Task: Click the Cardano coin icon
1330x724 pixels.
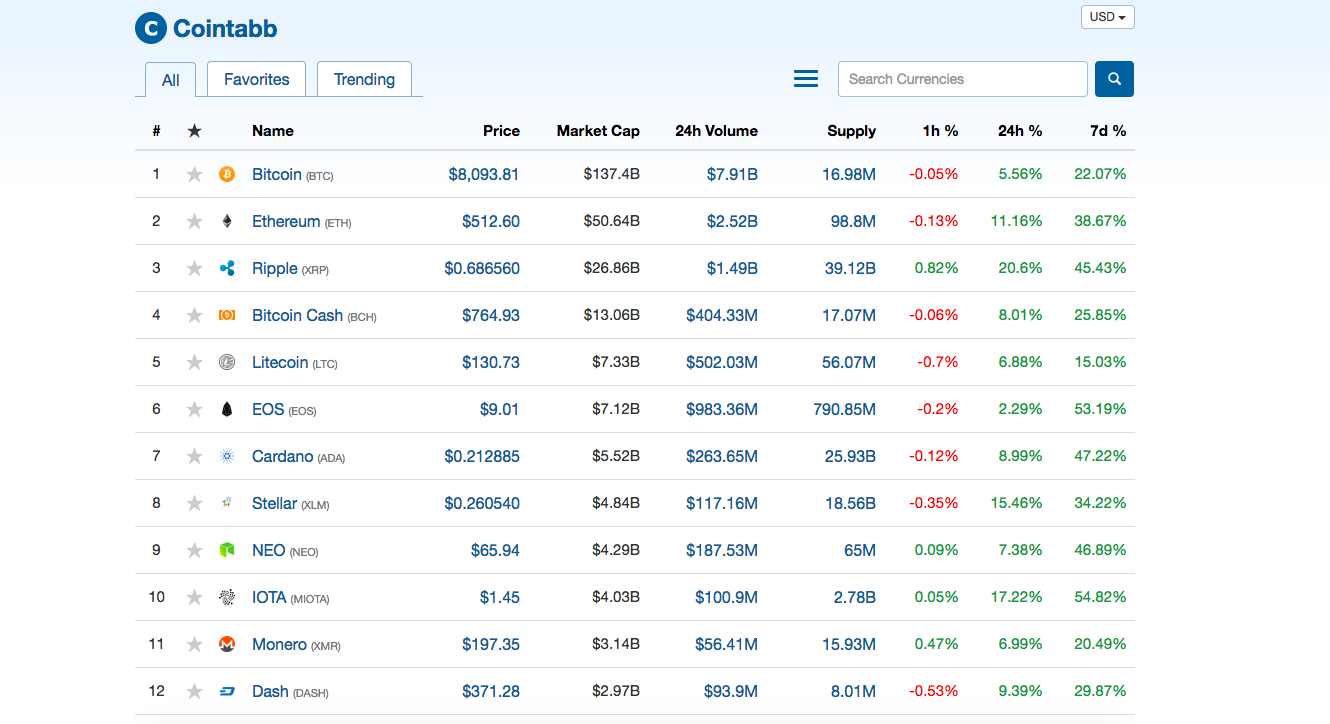Action: pos(227,456)
